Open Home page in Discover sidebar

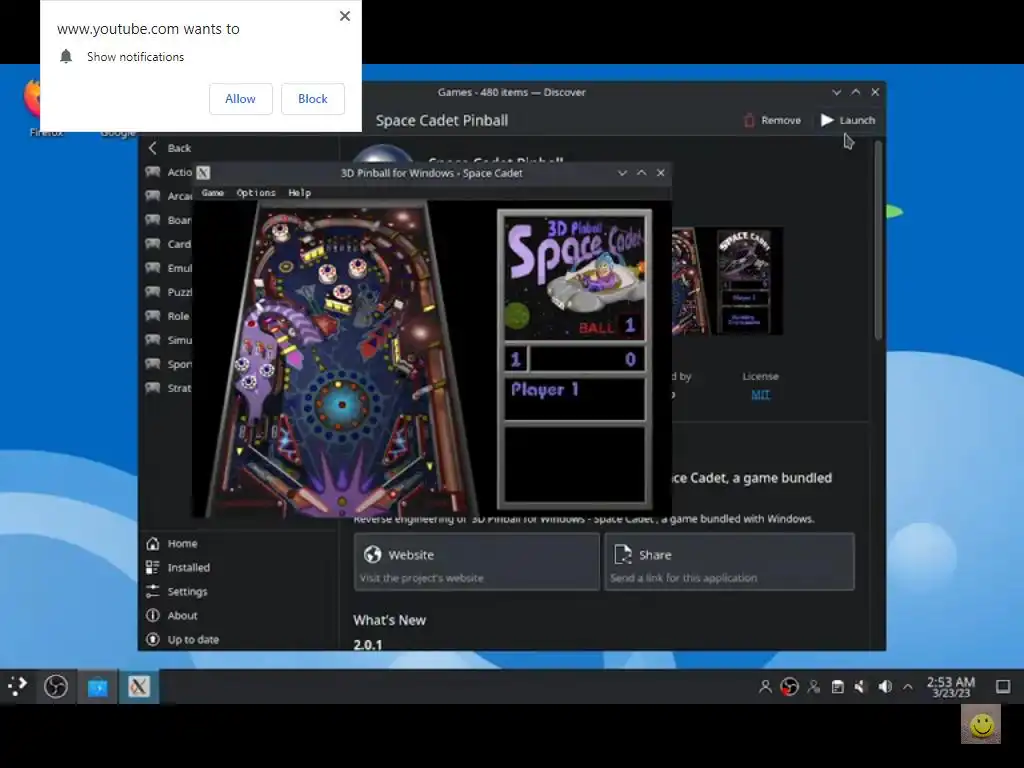pos(172,543)
